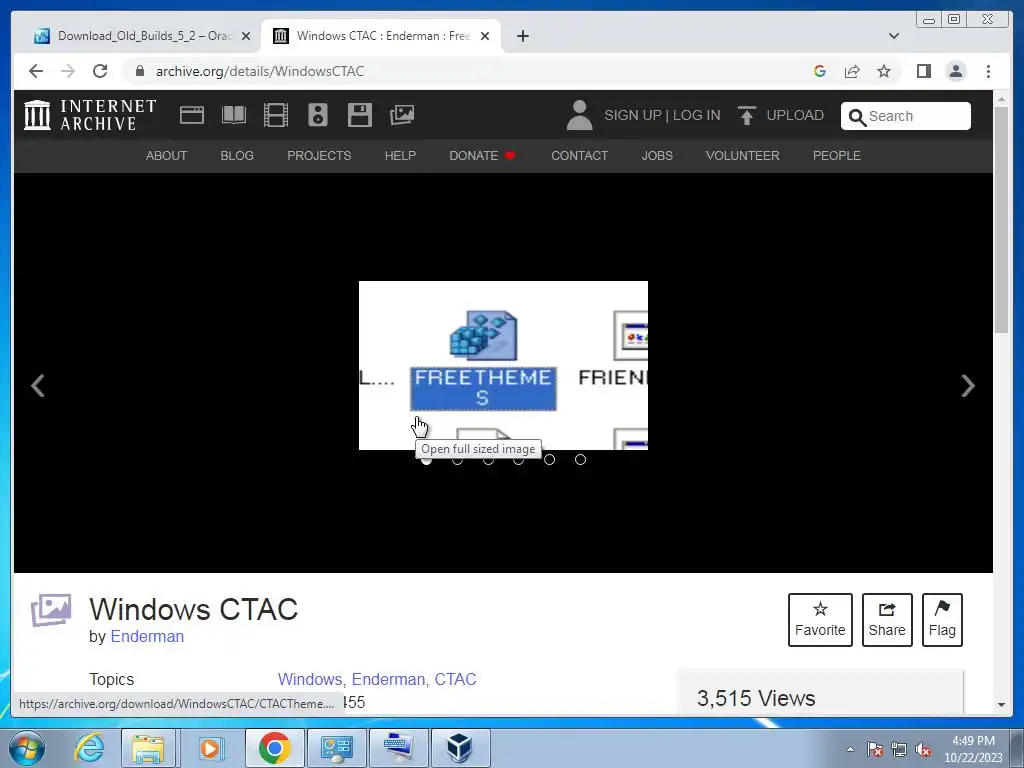The image size is (1024, 768).
Task: Close the Windows CTAC tab
Action: [485, 36]
